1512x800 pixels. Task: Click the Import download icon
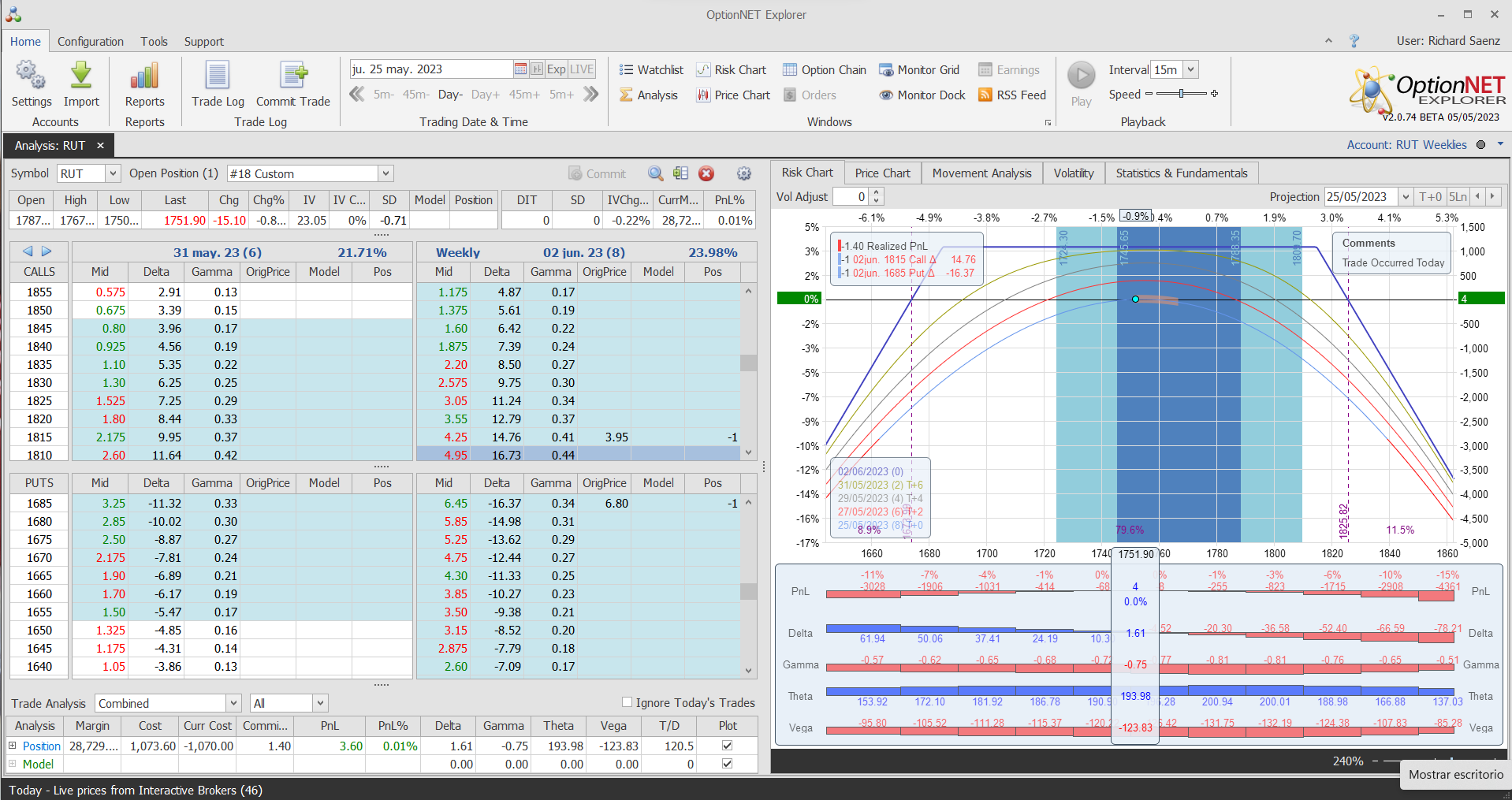tap(81, 76)
